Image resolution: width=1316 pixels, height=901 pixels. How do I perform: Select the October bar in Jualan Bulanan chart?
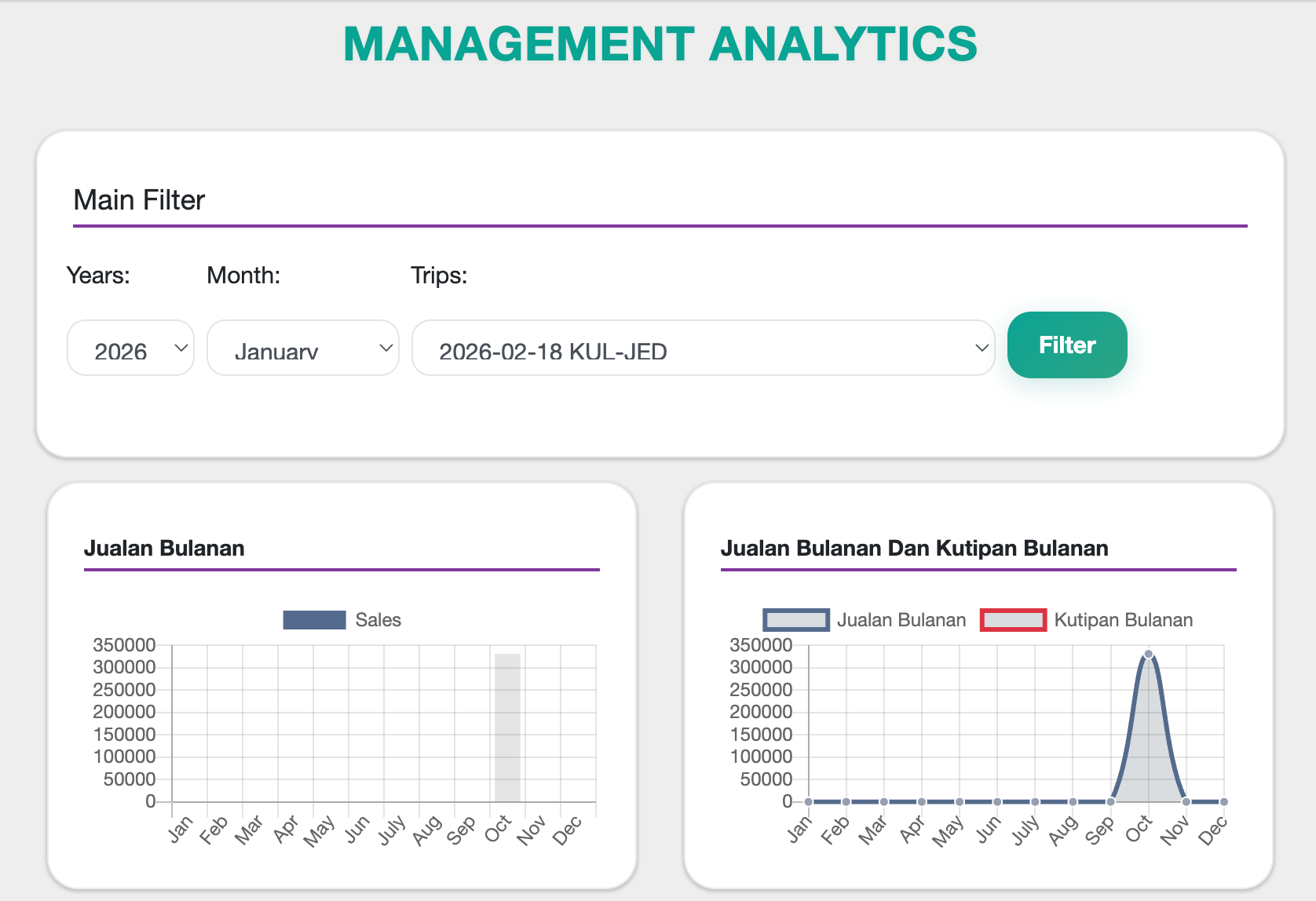click(x=506, y=726)
